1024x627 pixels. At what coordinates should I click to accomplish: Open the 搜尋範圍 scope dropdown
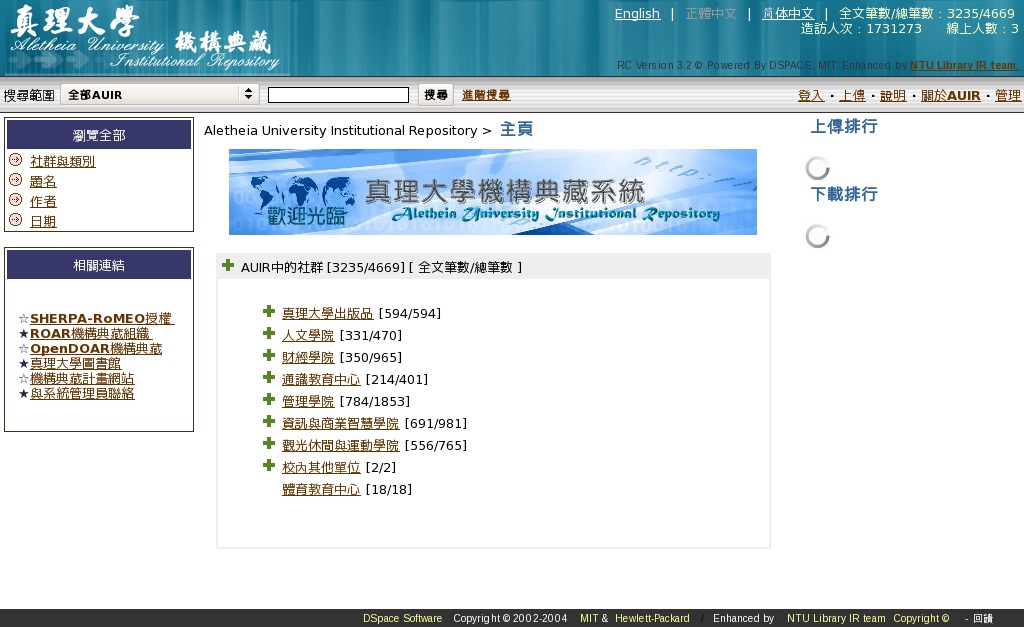pyautogui.click(x=160, y=95)
